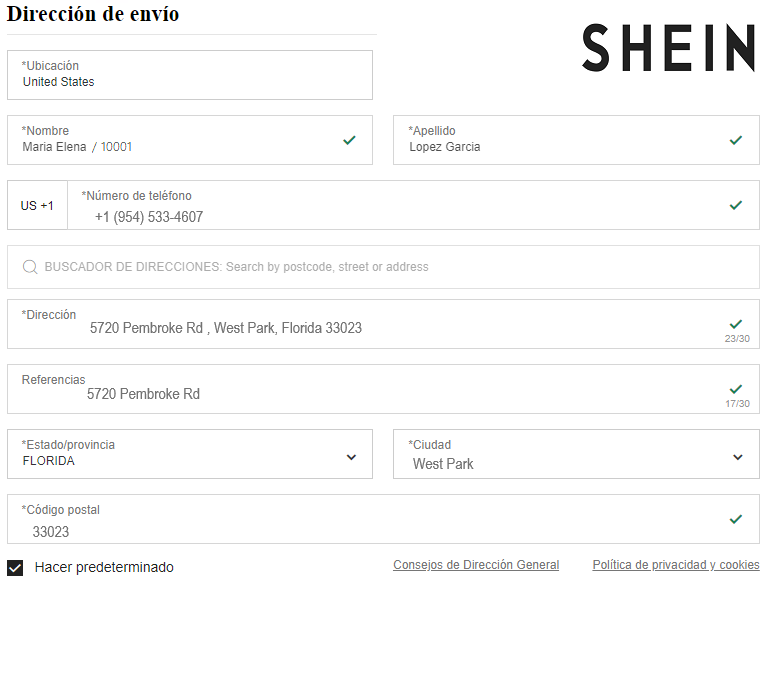Open Política de privacidad y cookies link
This screenshot has height=685, width=775.
[676, 565]
